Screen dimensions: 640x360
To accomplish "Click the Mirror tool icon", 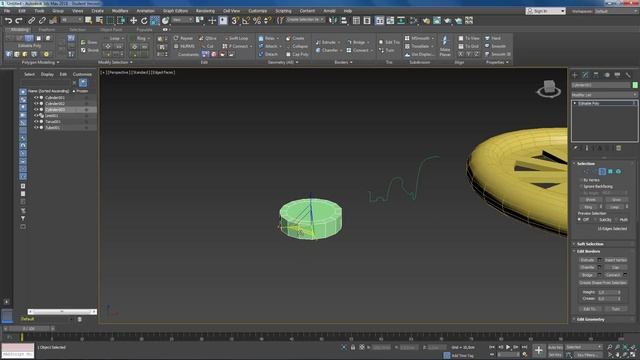I will (333, 20).
